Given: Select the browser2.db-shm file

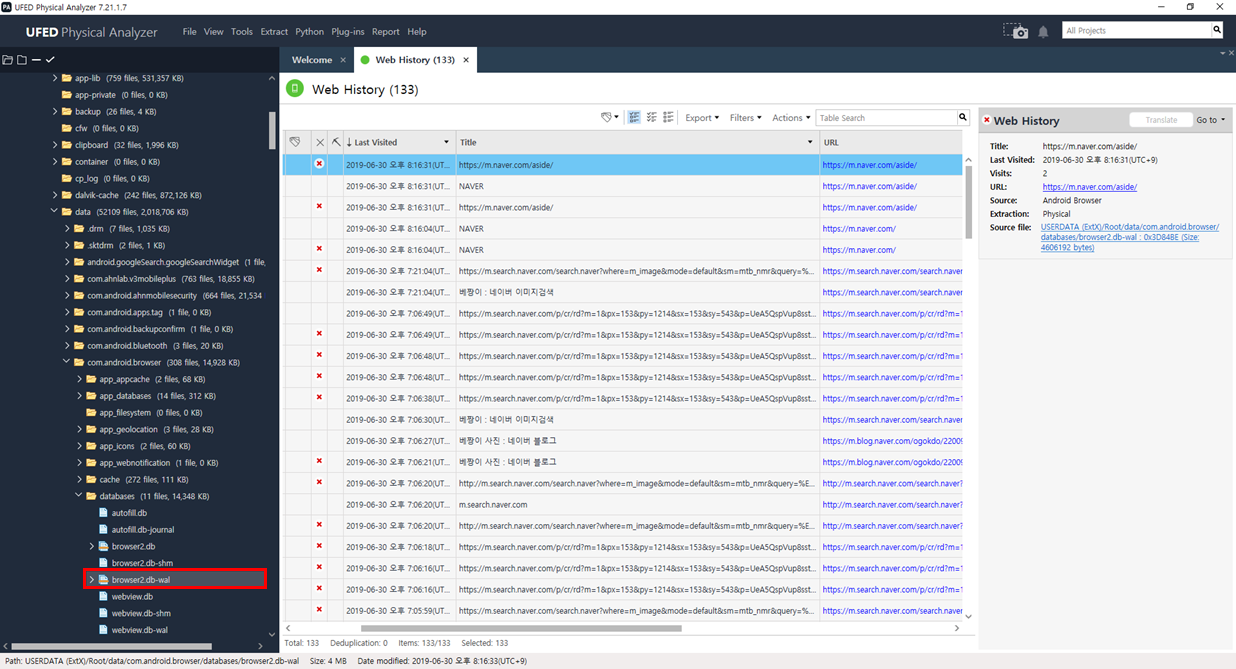Looking at the screenshot, I should (x=142, y=563).
